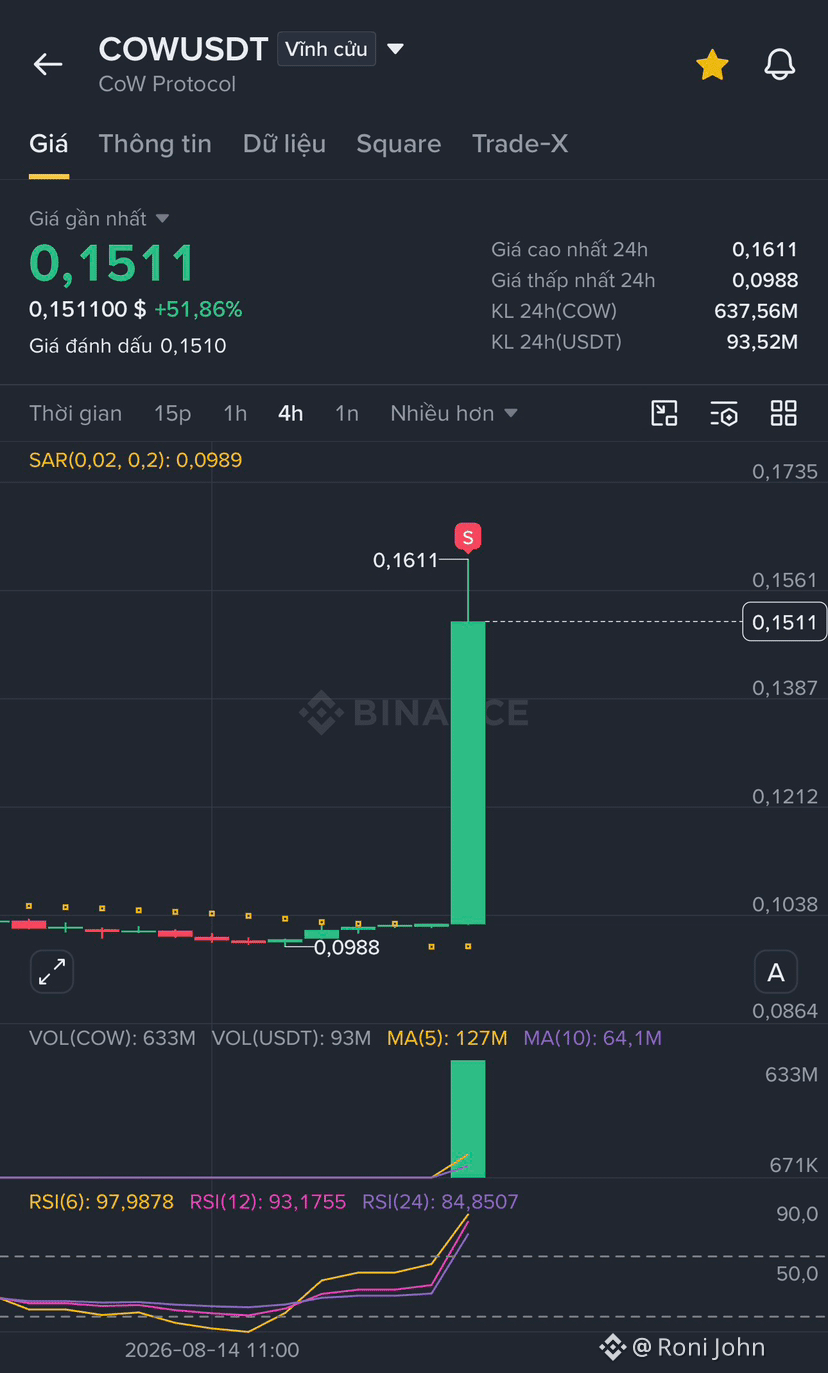This screenshot has height=1373, width=828.
Task: Click the RSI(6): 97,9878 label
Action: pos(101,1201)
